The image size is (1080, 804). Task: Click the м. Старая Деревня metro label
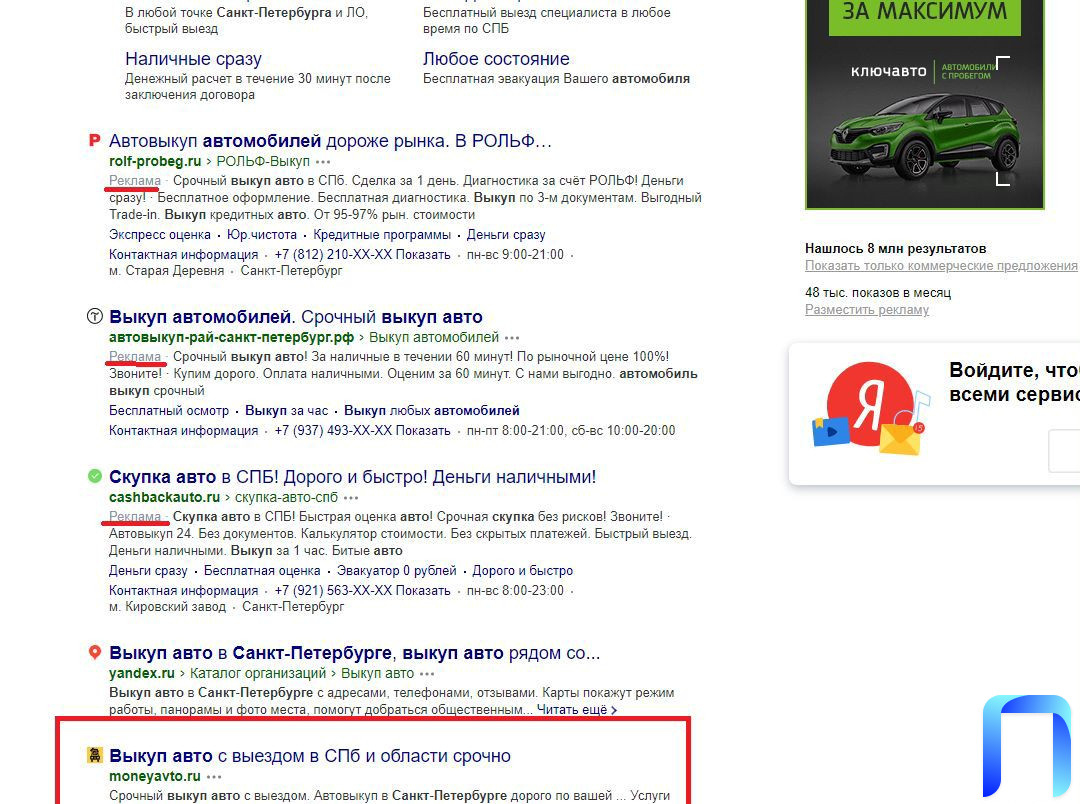click(167, 271)
